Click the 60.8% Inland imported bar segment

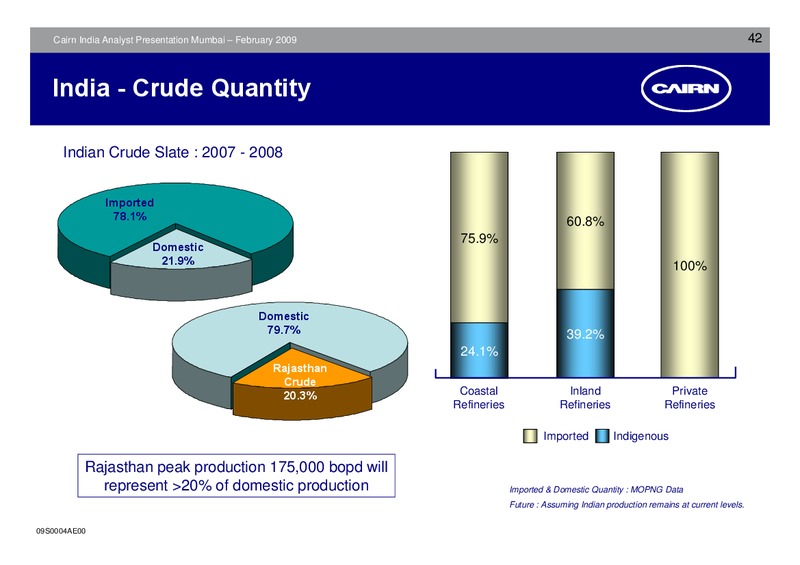point(585,220)
